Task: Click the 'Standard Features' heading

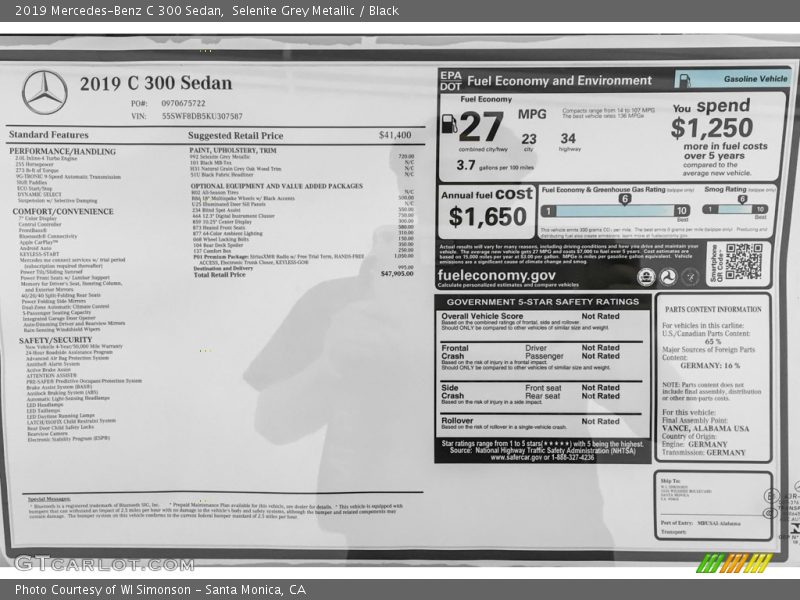Action: (48, 135)
